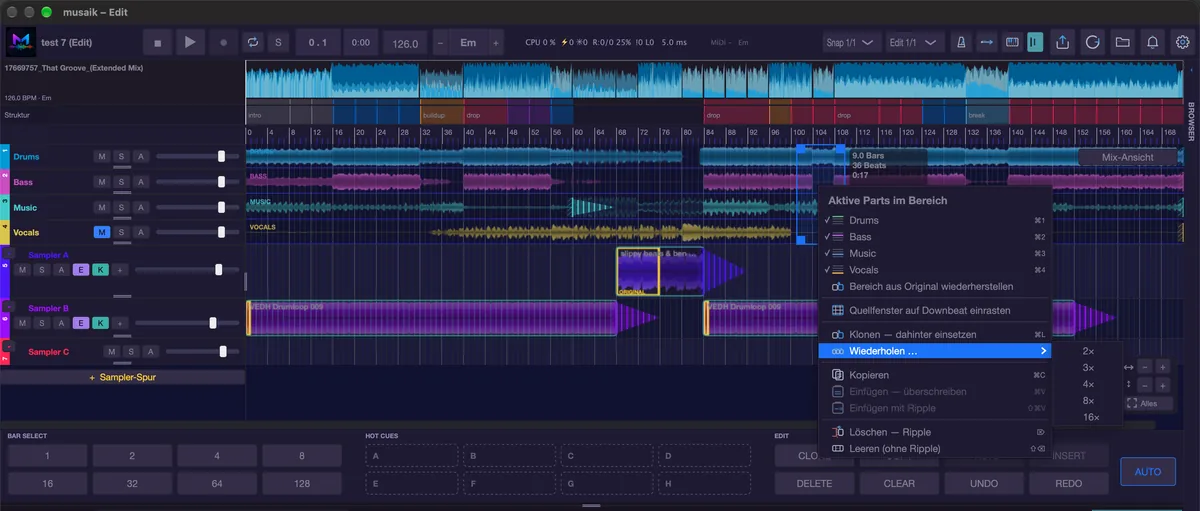Image resolution: width=1200 pixels, height=511 pixels.
Task: Select 4 bars in Bar Select
Action: pos(217,456)
